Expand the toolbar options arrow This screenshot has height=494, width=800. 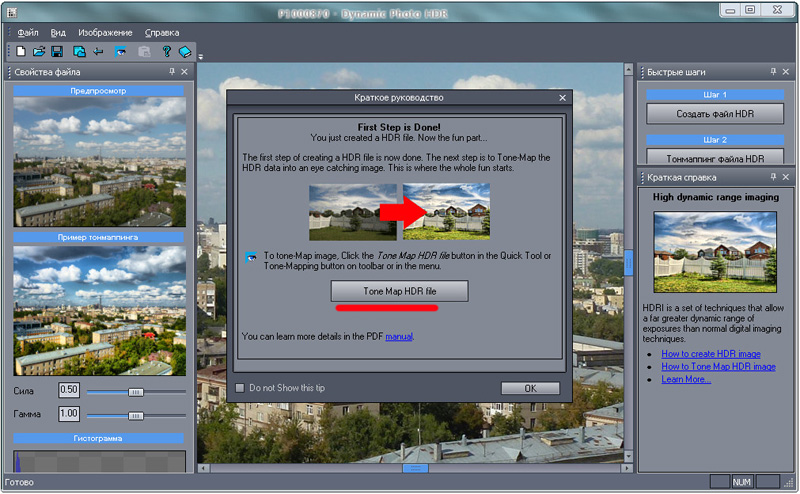(201, 57)
